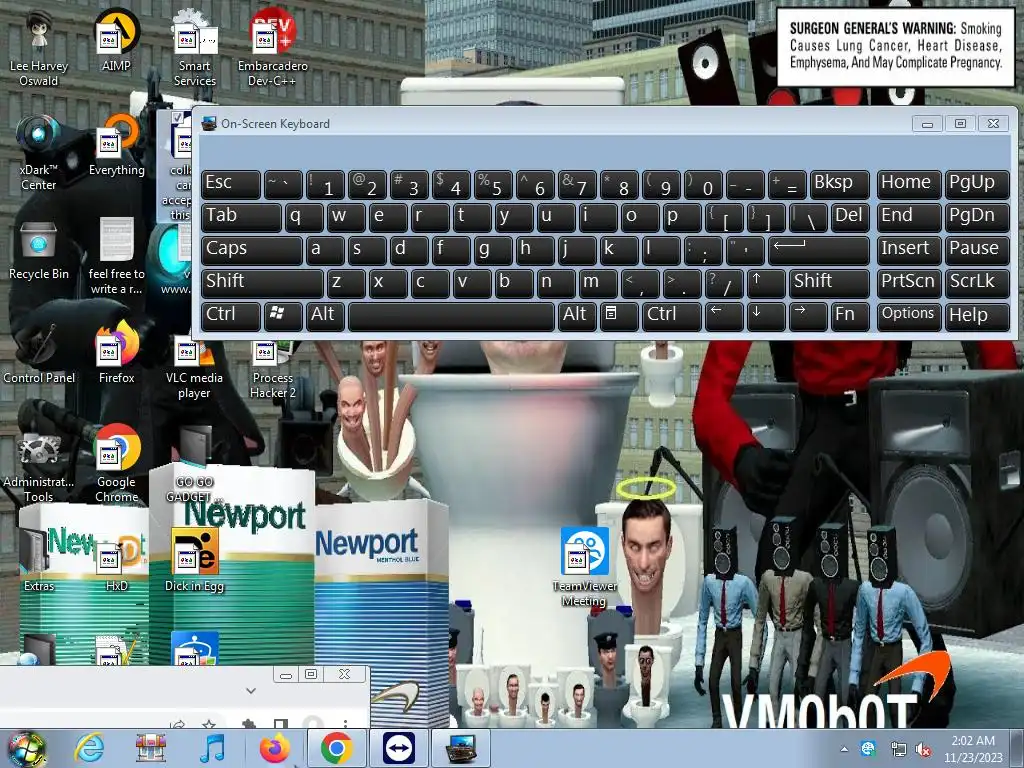Toggle left Ctrl on the On-Screen Keyboard
1024x768 pixels.
click(x=231, y=315)
